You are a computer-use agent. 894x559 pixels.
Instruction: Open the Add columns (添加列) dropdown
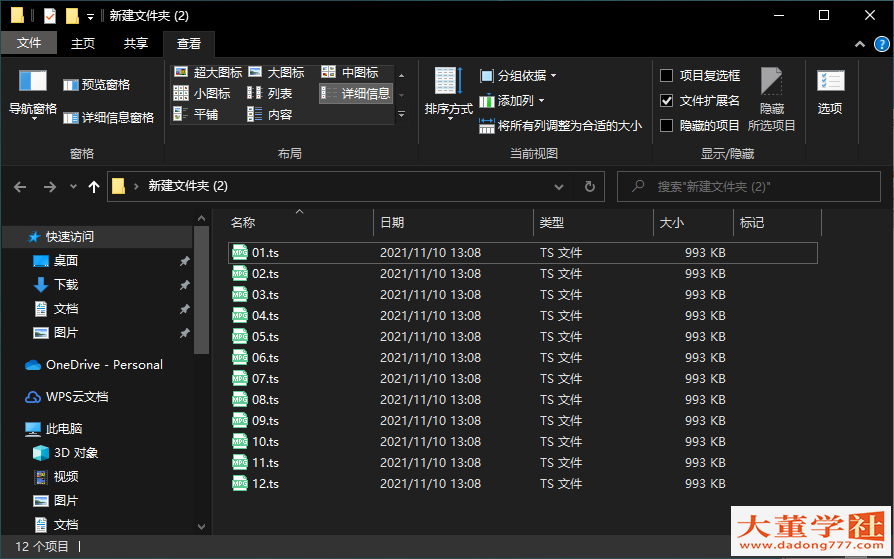(511, 101)
